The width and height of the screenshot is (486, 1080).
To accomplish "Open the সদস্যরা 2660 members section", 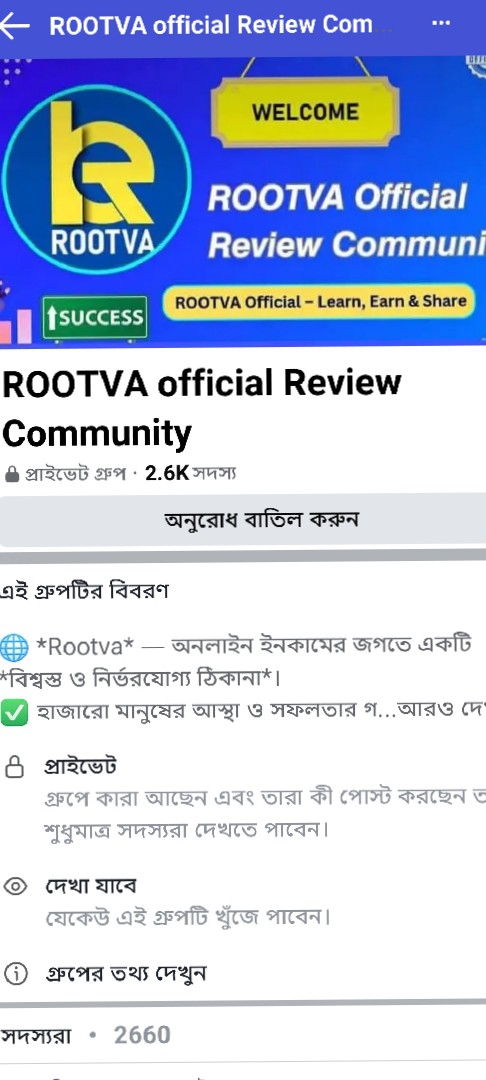I will tap(85, 1035).
